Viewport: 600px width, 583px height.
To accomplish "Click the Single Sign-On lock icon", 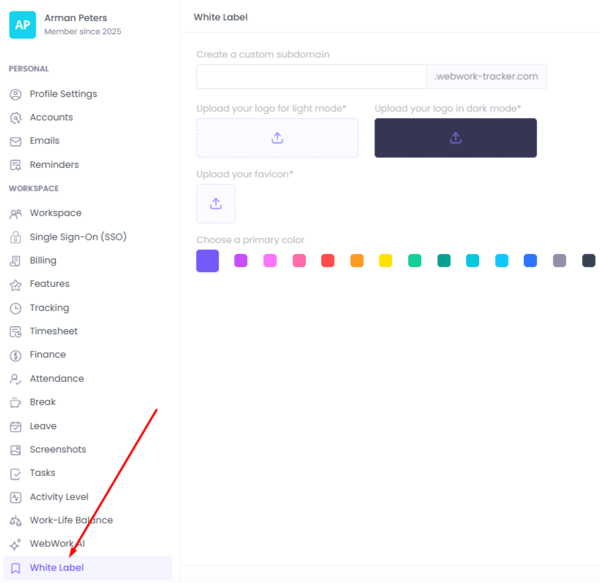I will pyautogui.click(x=15, y=237).
